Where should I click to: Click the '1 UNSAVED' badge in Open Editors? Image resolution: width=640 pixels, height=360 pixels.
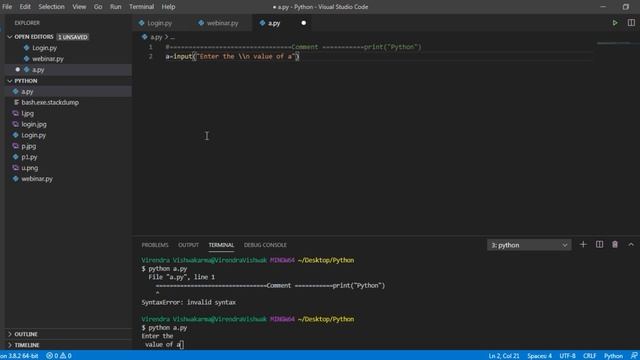click(x=73, y=37)
